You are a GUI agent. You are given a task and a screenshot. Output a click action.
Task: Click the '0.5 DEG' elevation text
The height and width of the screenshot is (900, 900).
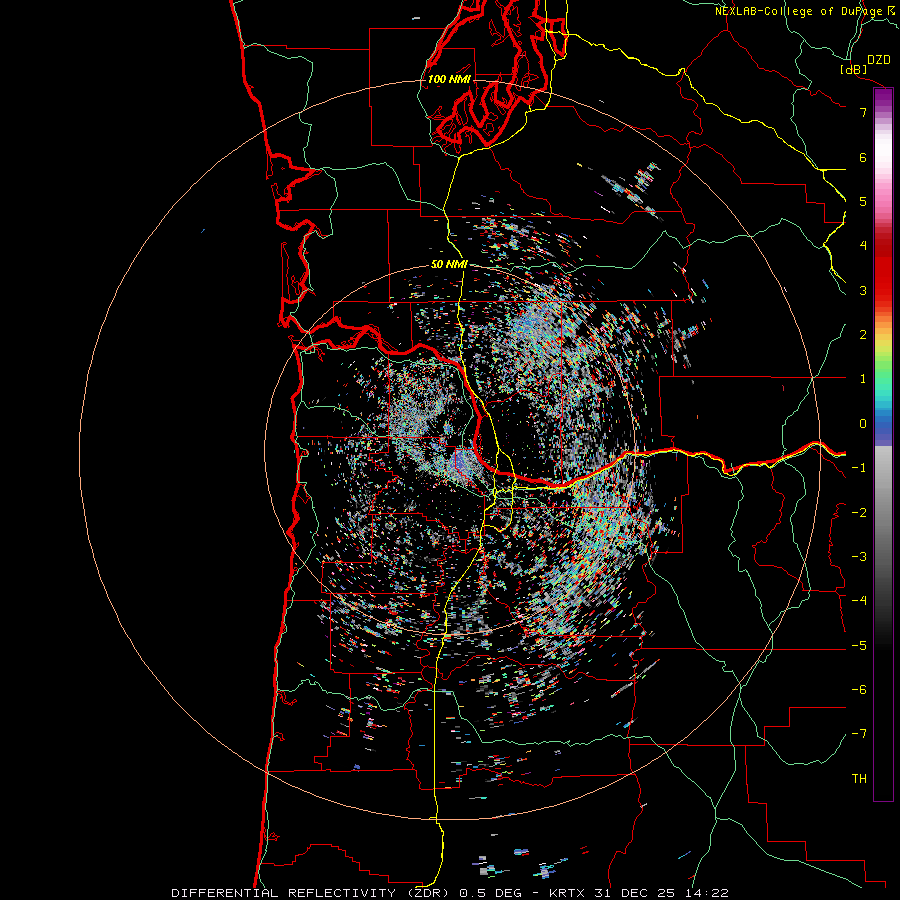pyautogui.click(x=491, y=893)
